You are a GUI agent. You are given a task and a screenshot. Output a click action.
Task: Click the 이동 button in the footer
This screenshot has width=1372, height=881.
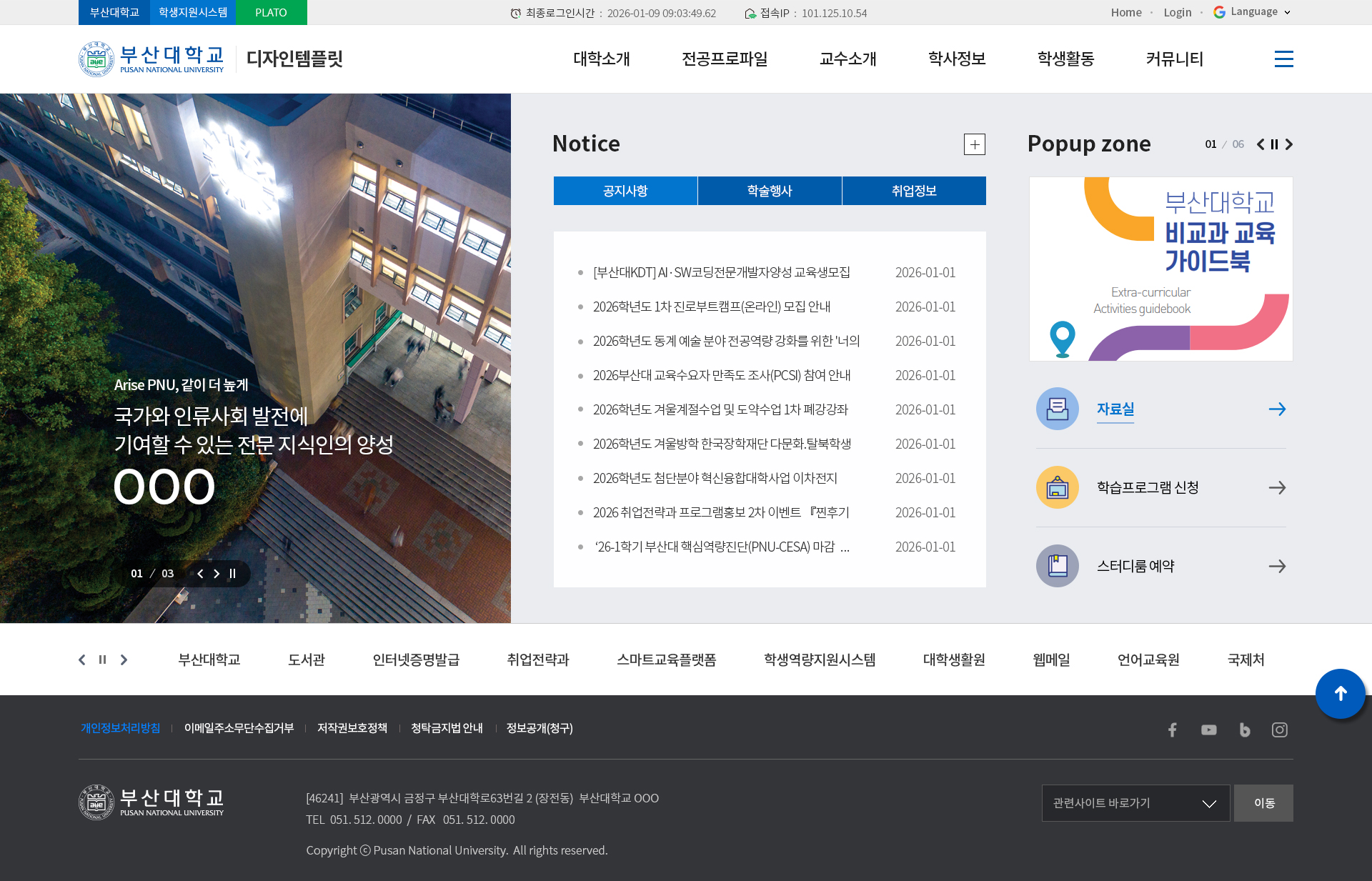1263,803
